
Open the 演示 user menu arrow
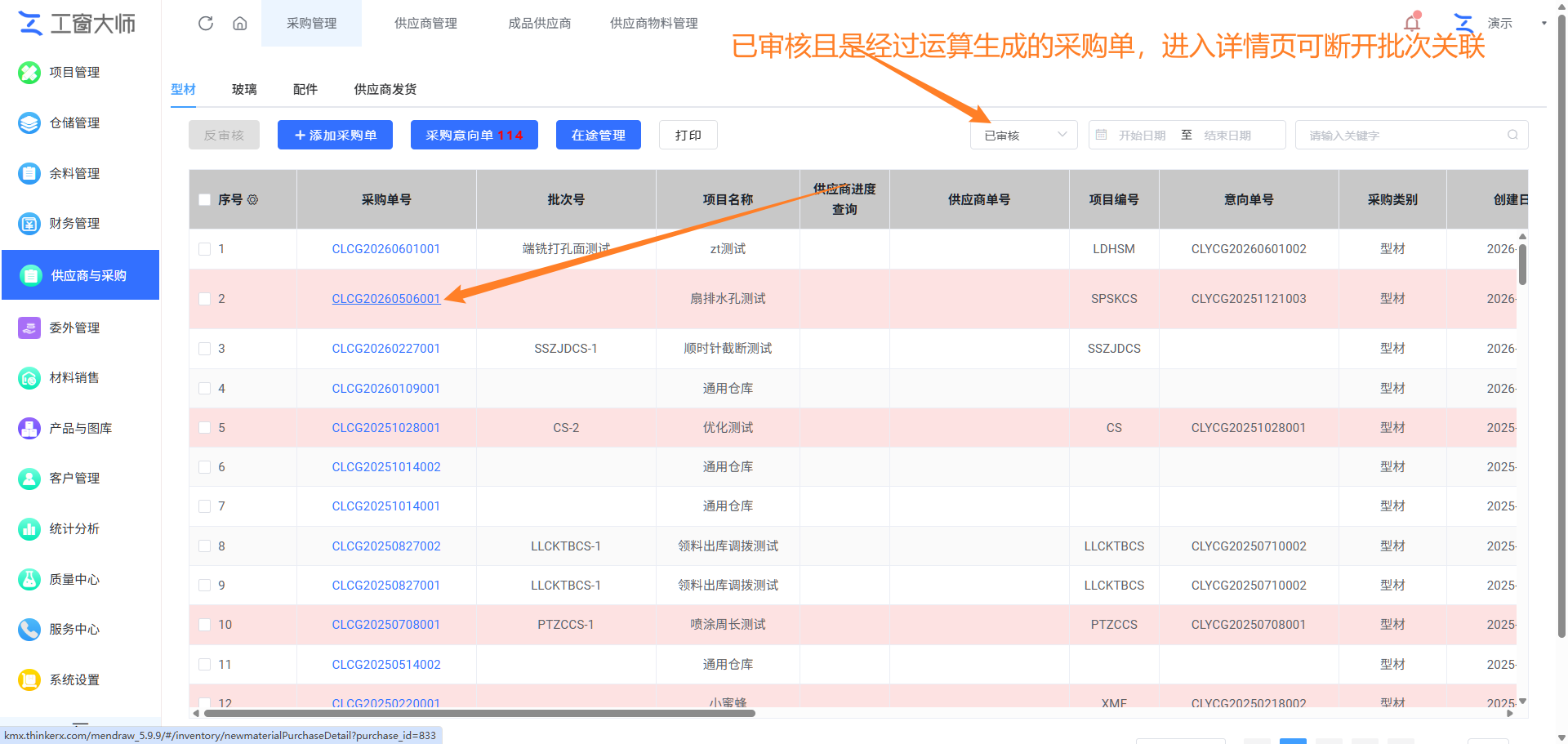click(1543, 23)
